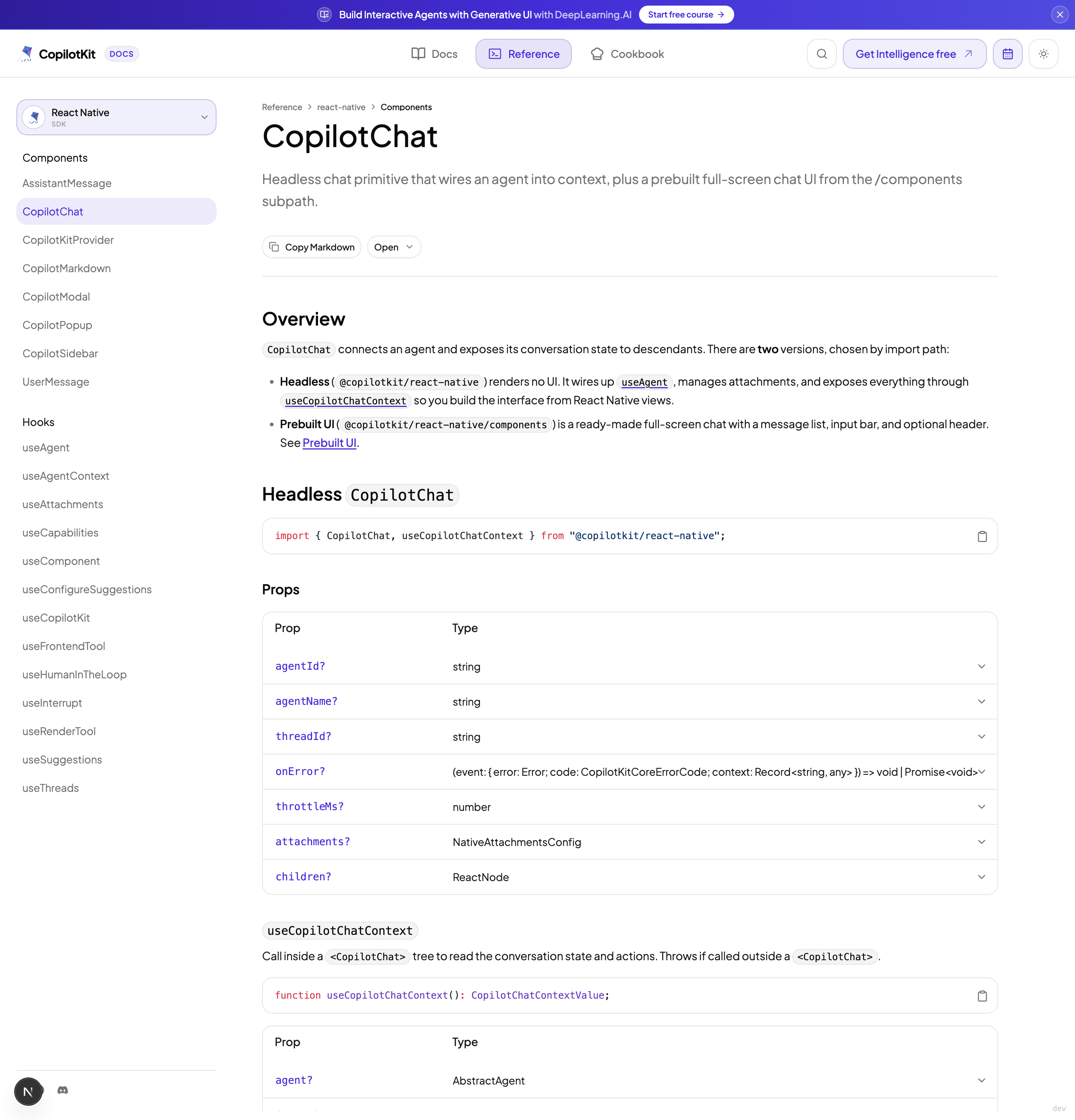Image resolution: width=1075 pixels, height=1120 pixels.
Task: Click Get Intelligence free button
Action: click(914, 54)
